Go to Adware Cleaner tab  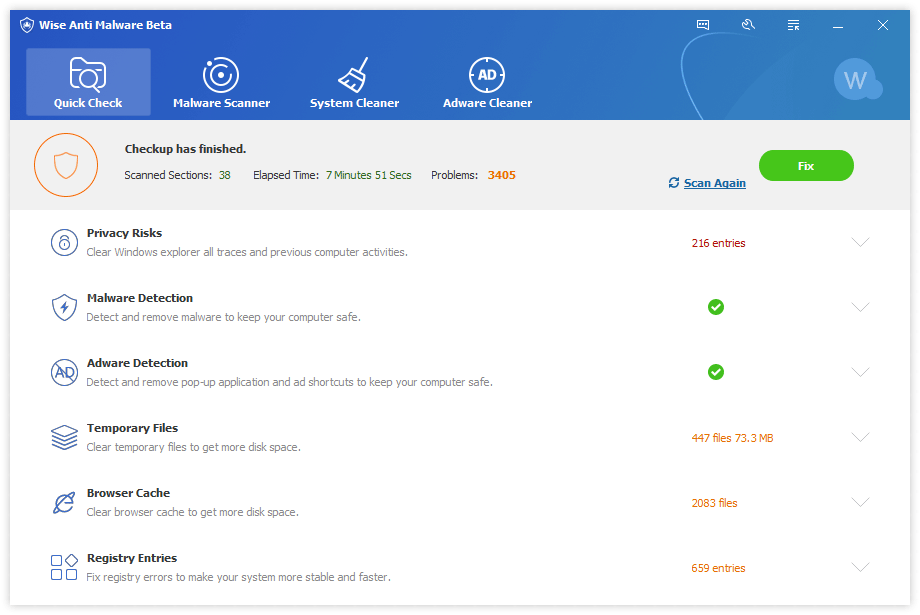(487, 82)
